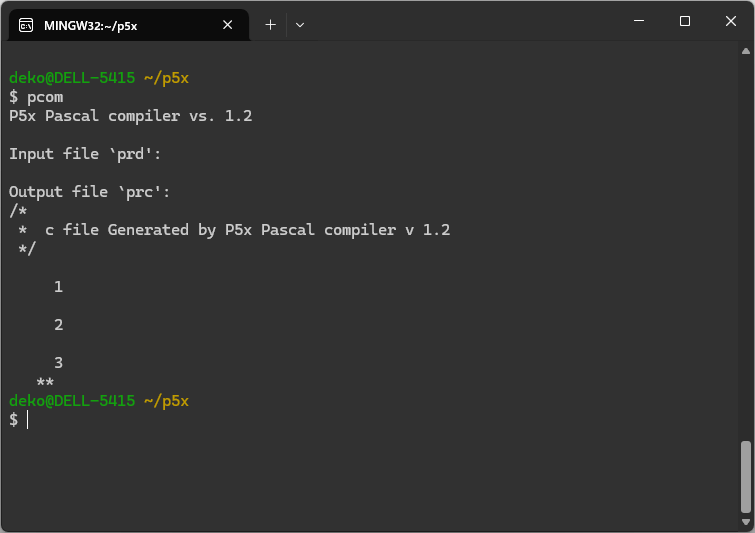Click the "Input file 'prd':" line
Viewport: 755px width, 533px height.
(x=85, y=154)
